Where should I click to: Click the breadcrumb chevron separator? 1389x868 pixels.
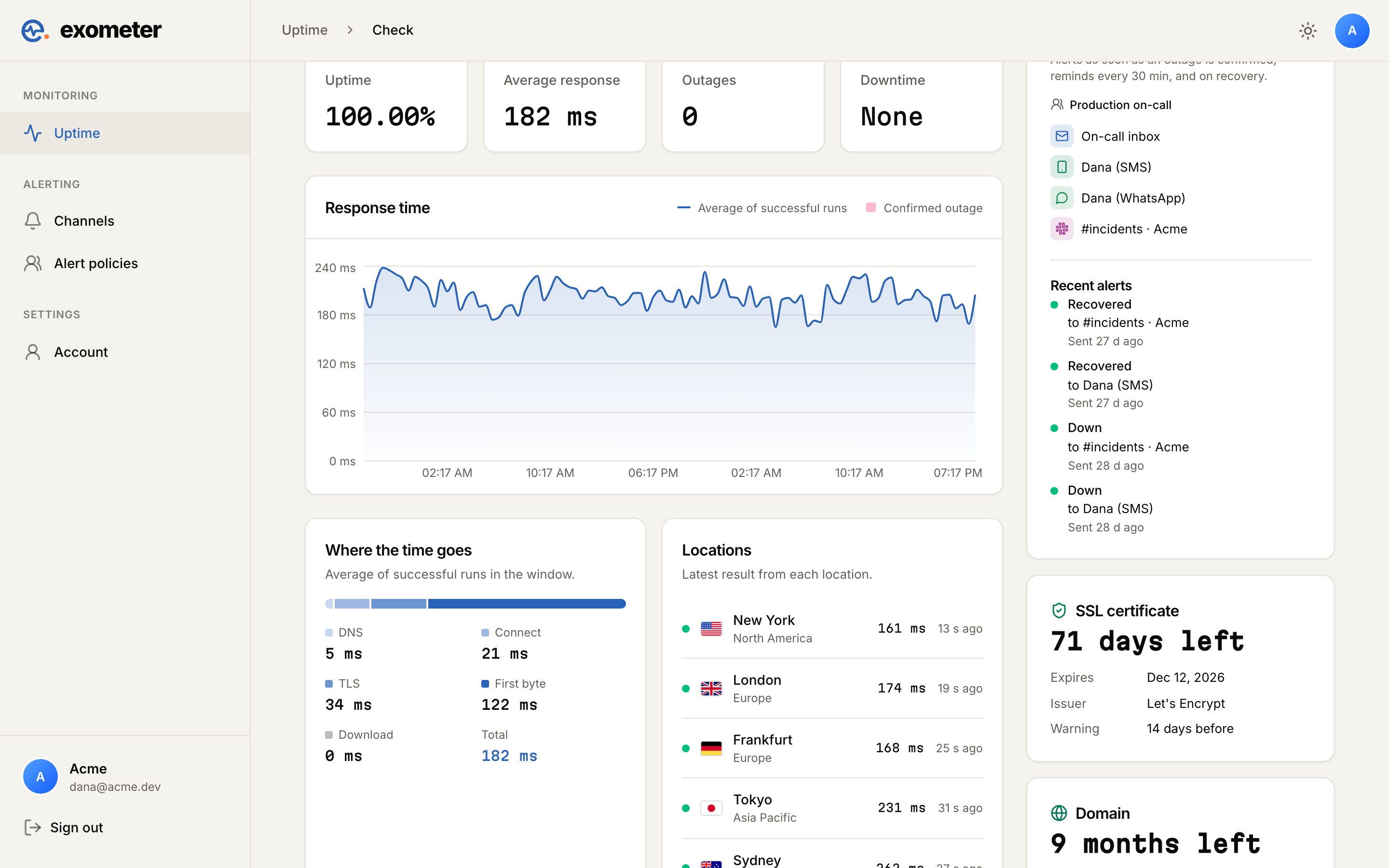pos(350,30)
